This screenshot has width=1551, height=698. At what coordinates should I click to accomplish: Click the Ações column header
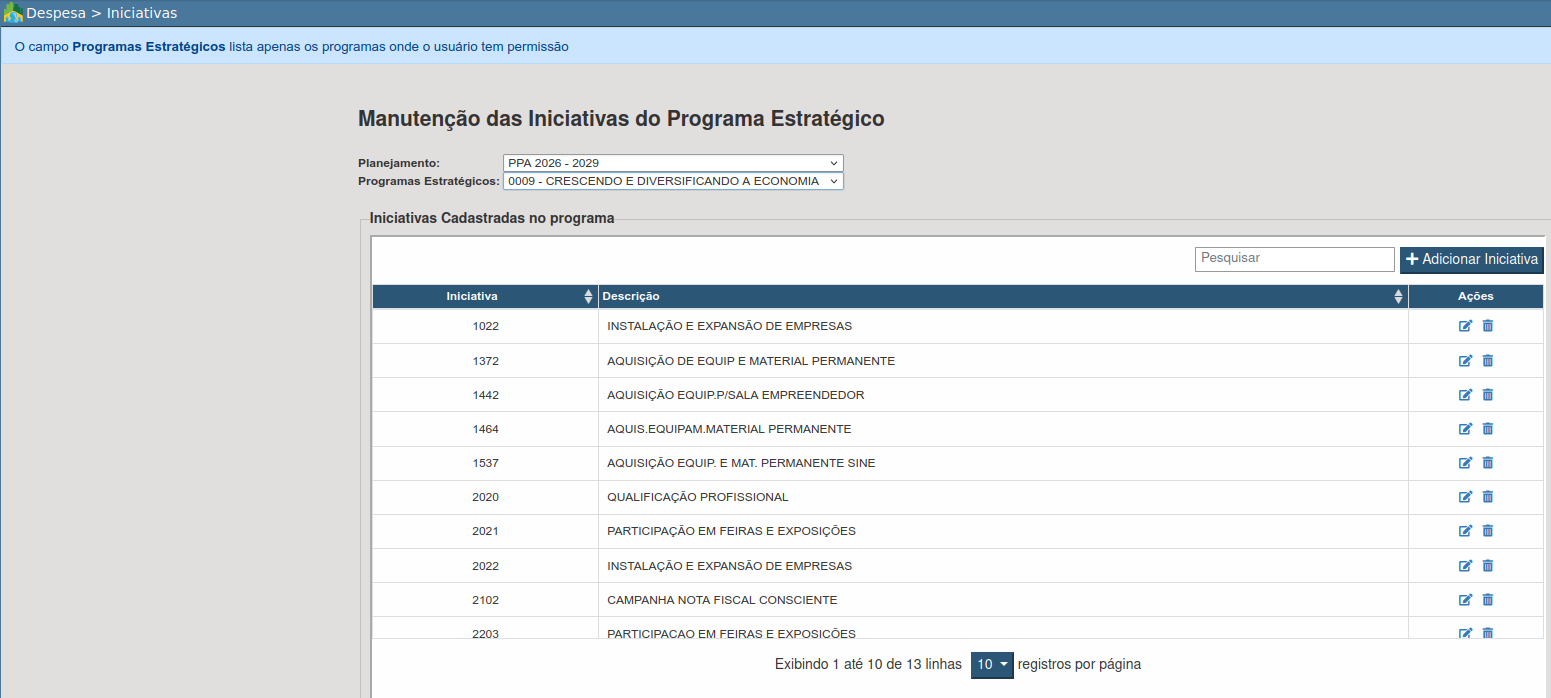(1475, 296)
